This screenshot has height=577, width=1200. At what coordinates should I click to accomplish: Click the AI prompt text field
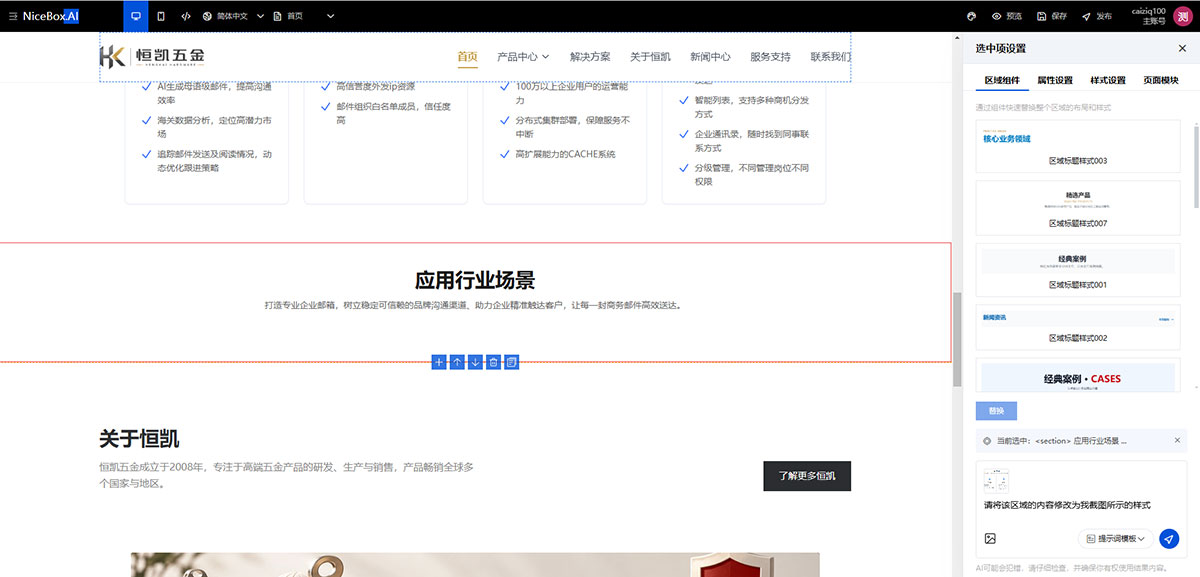coord(1082,504)
